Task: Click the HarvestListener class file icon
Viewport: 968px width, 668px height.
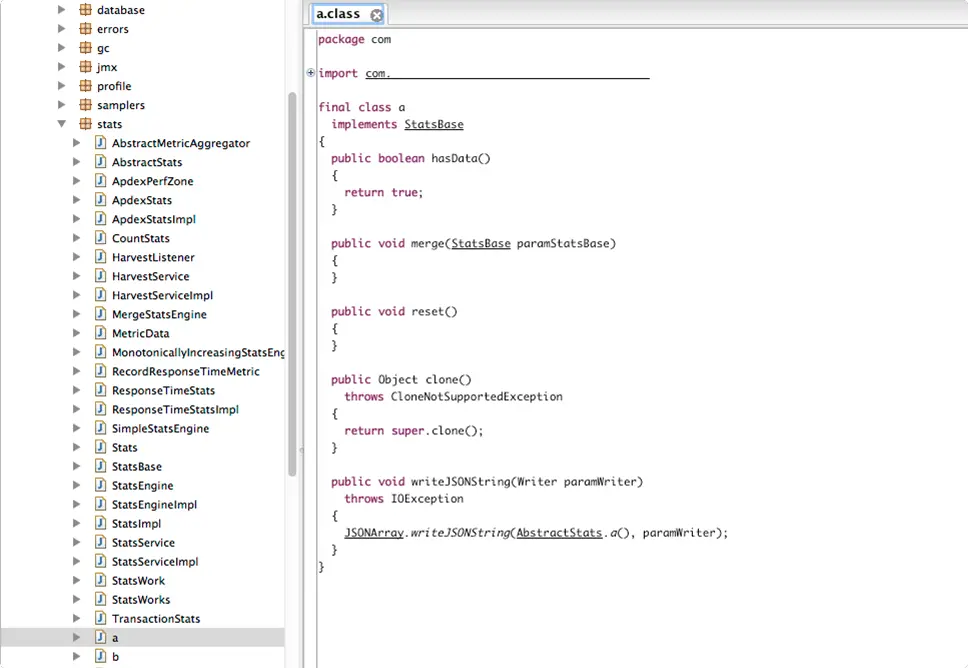Action: click(101, 257)
